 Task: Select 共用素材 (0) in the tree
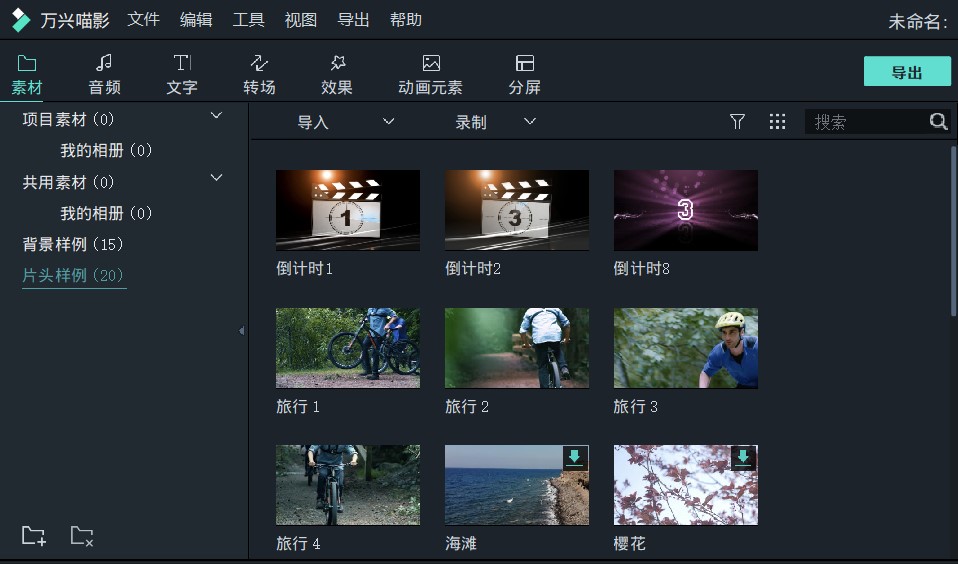coord(68,182)
